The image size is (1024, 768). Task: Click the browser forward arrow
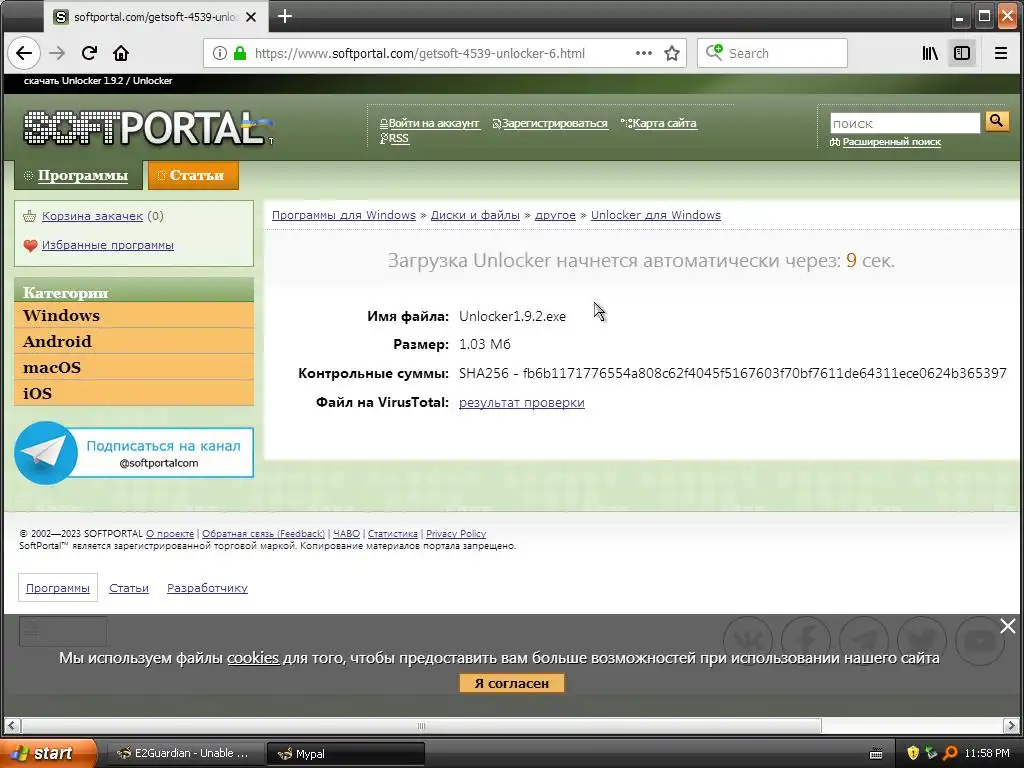57,53
